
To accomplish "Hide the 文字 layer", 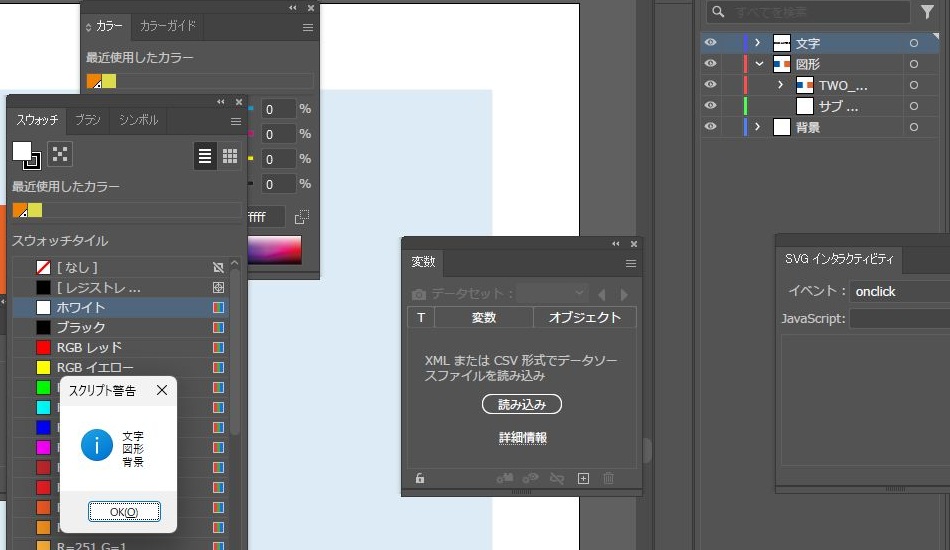I will 710,42.
